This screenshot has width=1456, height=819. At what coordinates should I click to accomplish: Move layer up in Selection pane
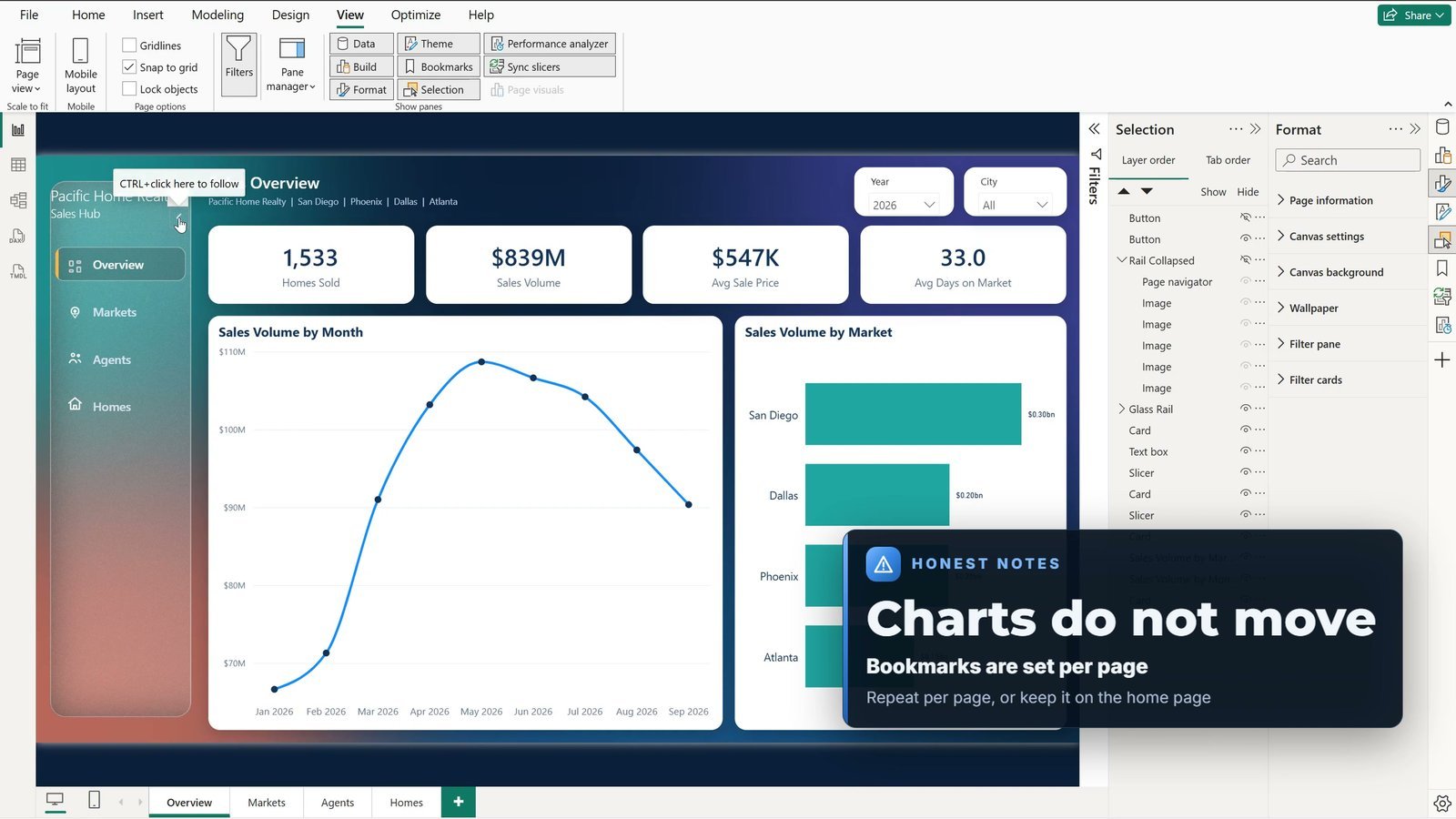coord(1124,191)
